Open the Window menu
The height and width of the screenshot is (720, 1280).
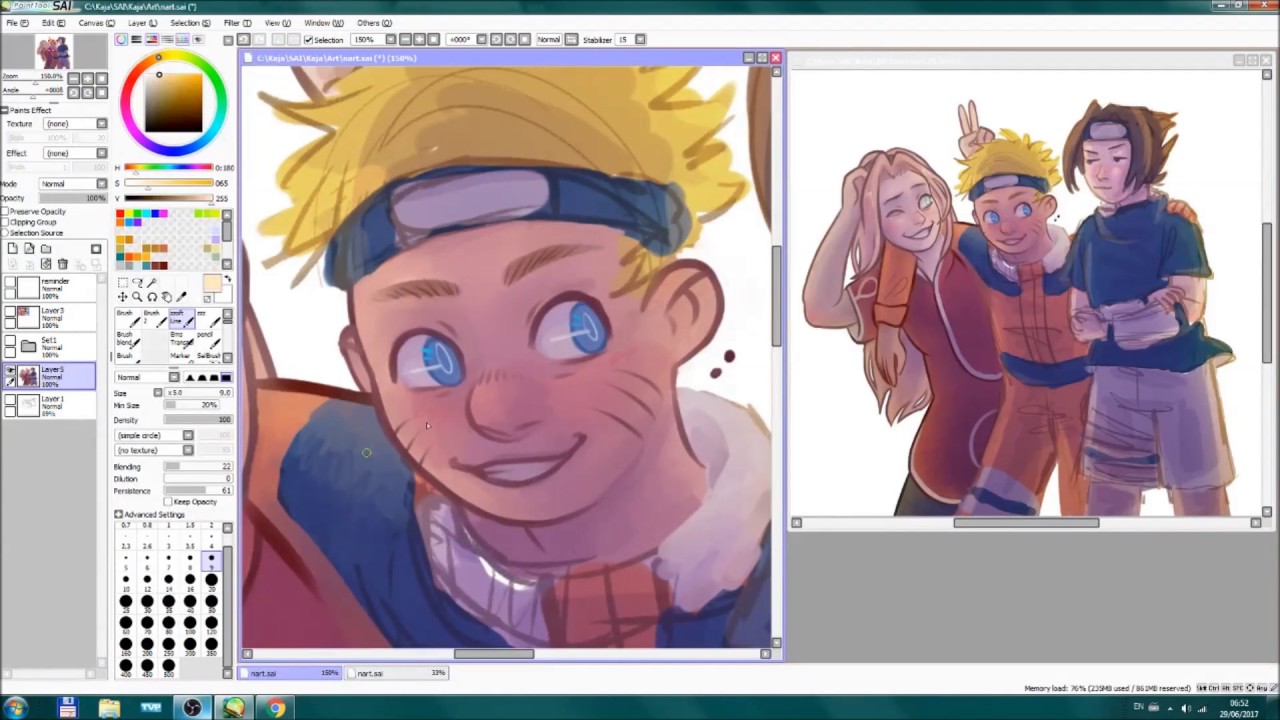[323, 23]
